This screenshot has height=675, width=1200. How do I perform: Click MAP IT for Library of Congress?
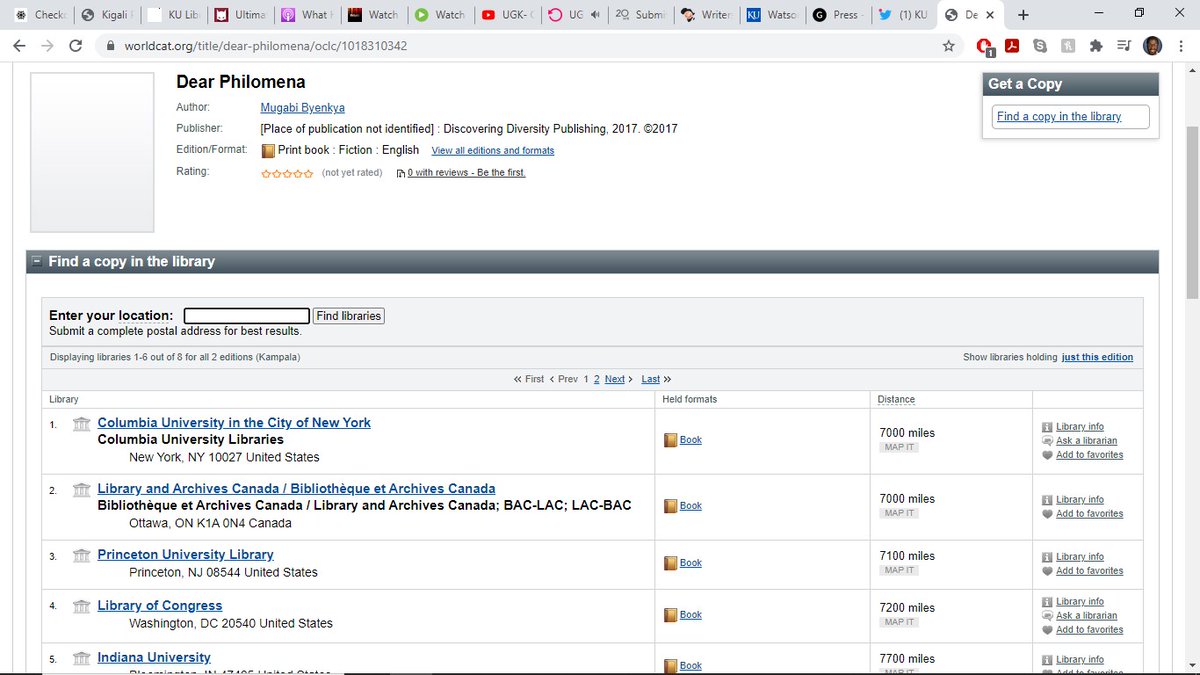(899, 622)
